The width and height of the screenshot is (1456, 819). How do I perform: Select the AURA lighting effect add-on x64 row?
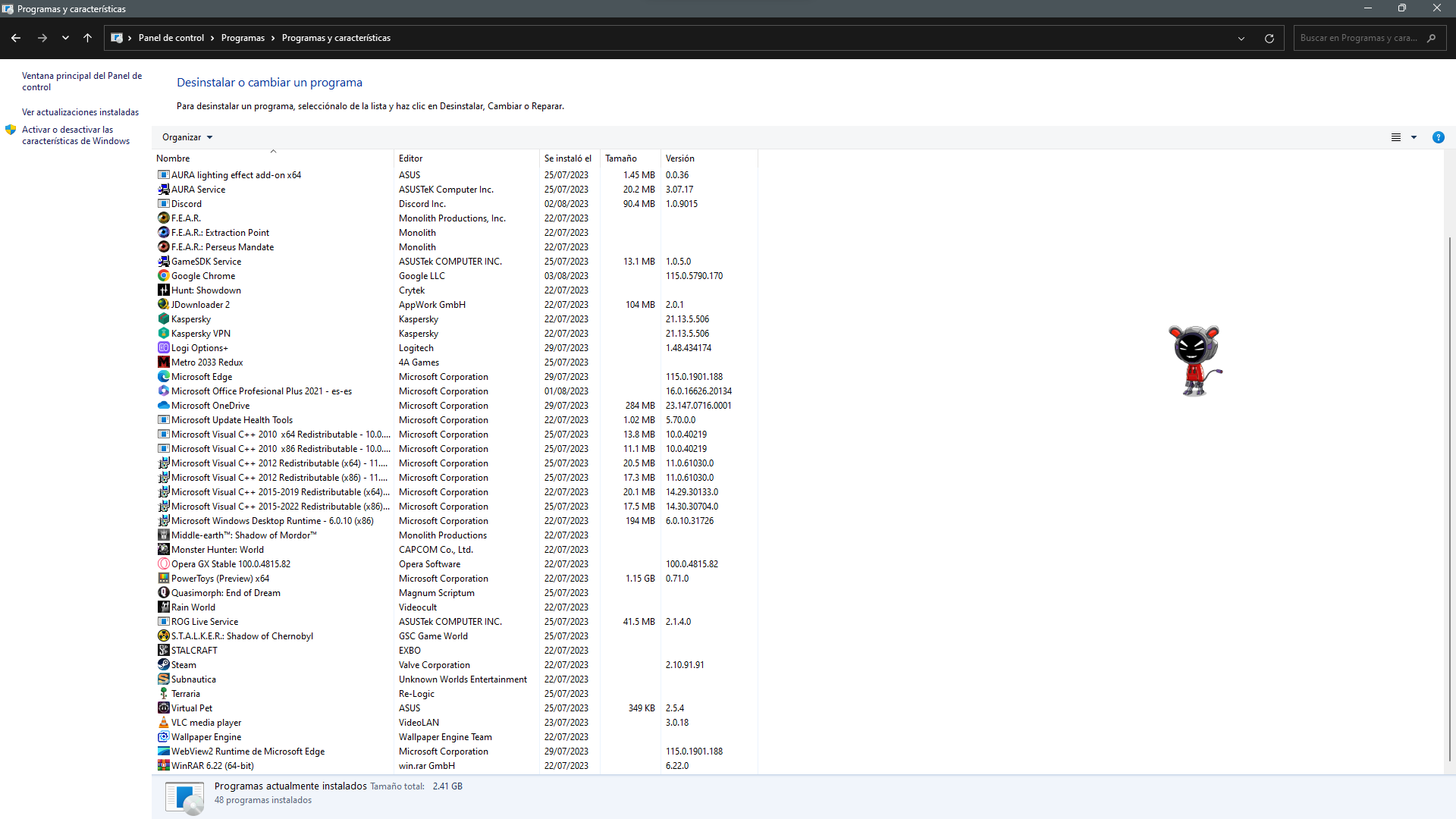[456, 174]
